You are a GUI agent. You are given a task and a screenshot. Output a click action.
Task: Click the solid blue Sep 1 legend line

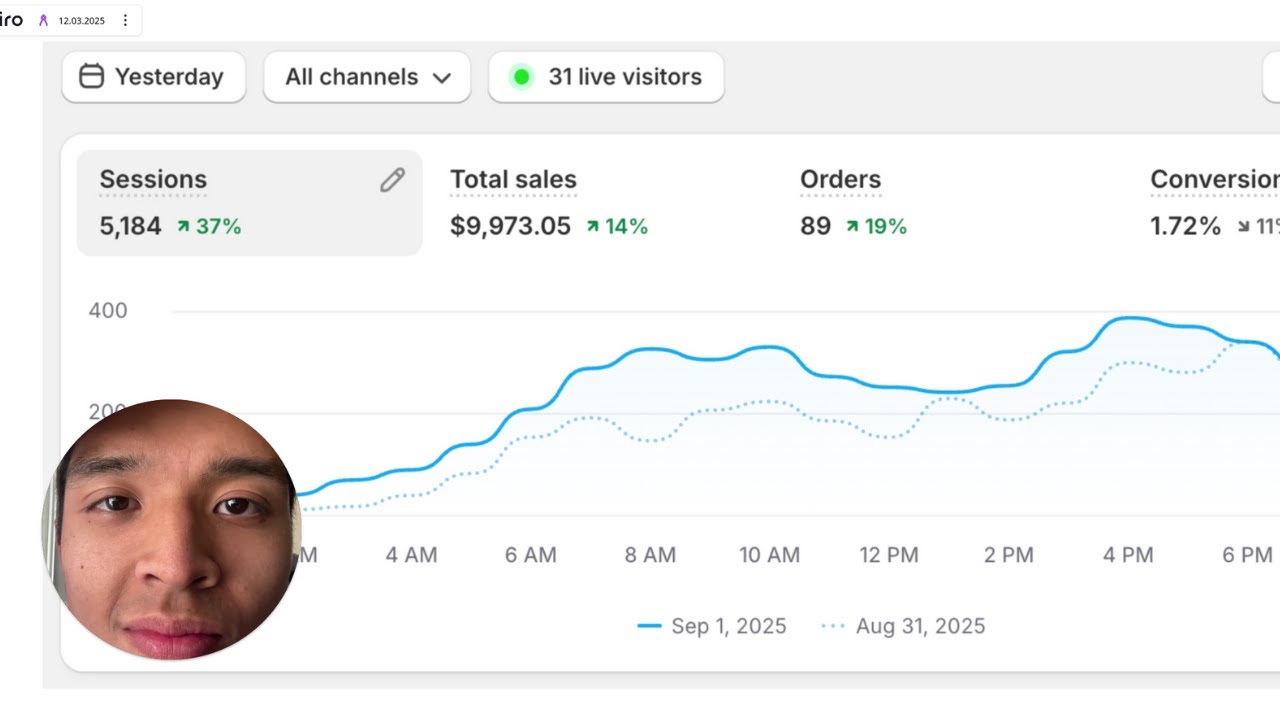649,626
